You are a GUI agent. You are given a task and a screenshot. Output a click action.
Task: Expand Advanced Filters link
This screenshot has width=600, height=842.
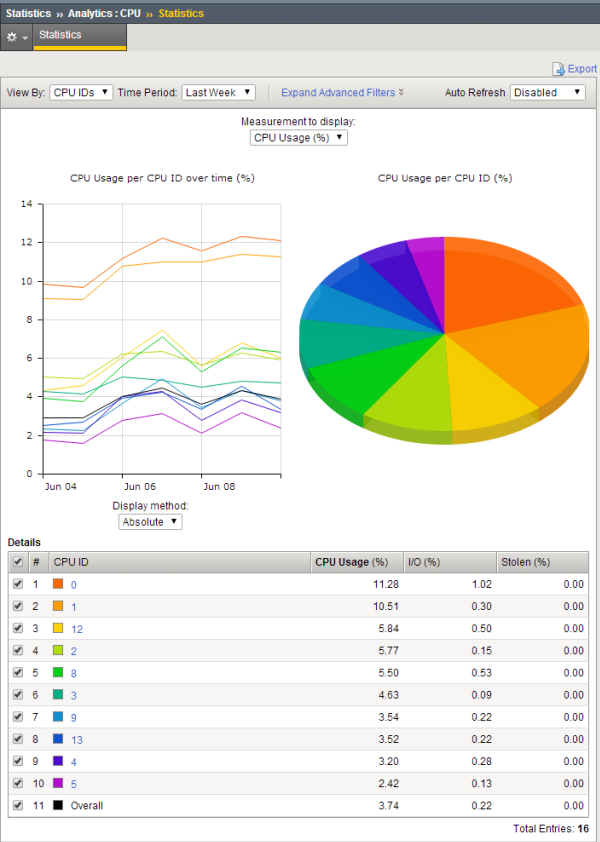click(x=342, y=92)
